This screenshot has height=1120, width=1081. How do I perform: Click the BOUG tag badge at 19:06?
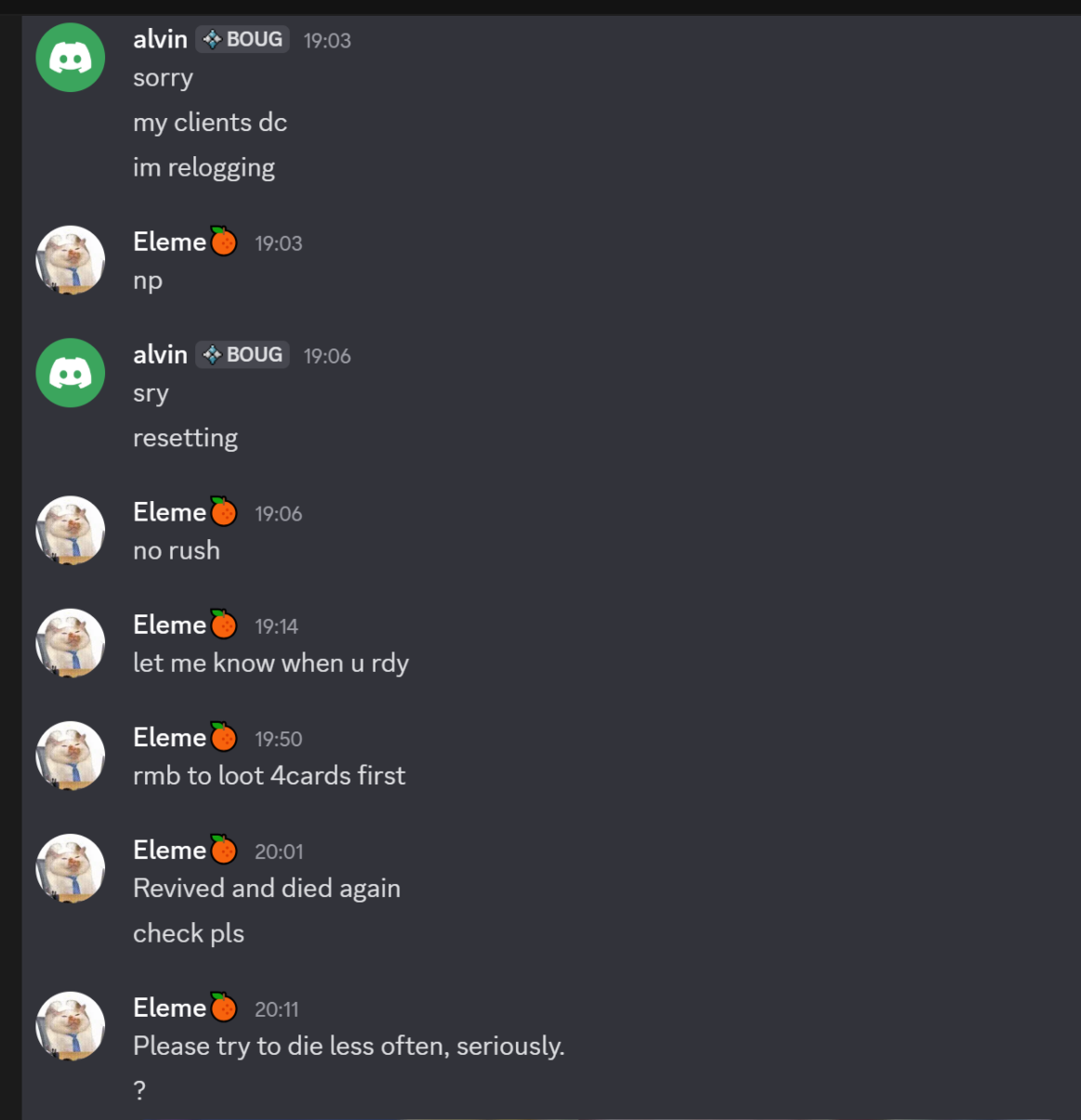[x=243, y=355]
